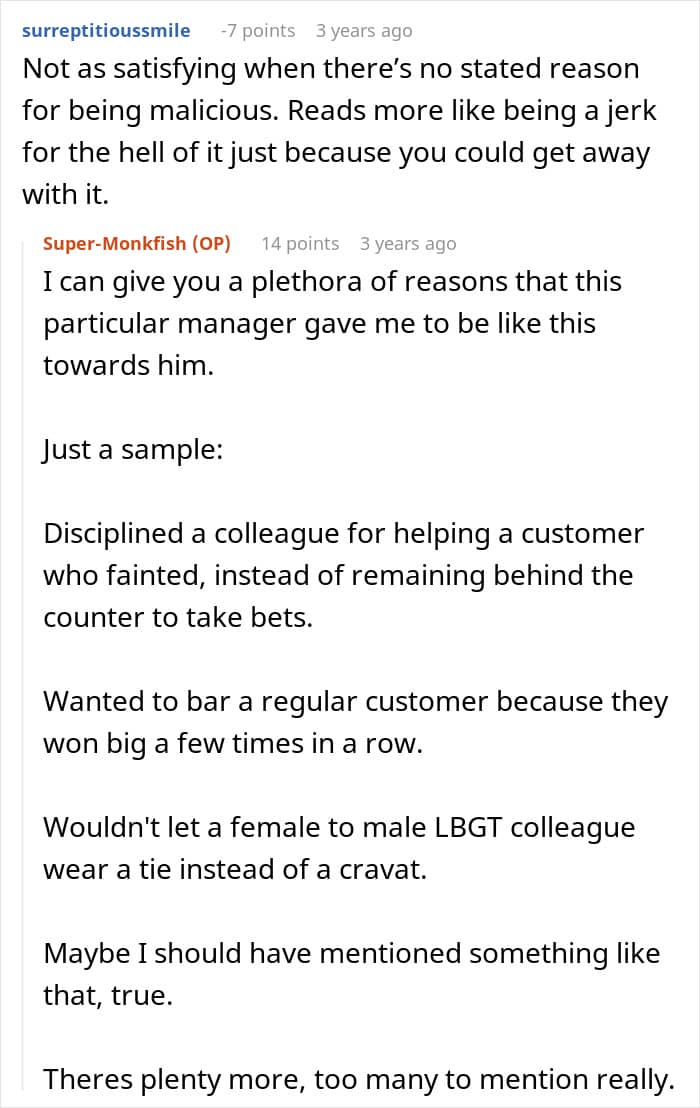This screenshot has height=1108, width=700.
Task: Click the 'Disciplined a colleague for helping' line
Action: pyautogui.click(x=343, y=534)
